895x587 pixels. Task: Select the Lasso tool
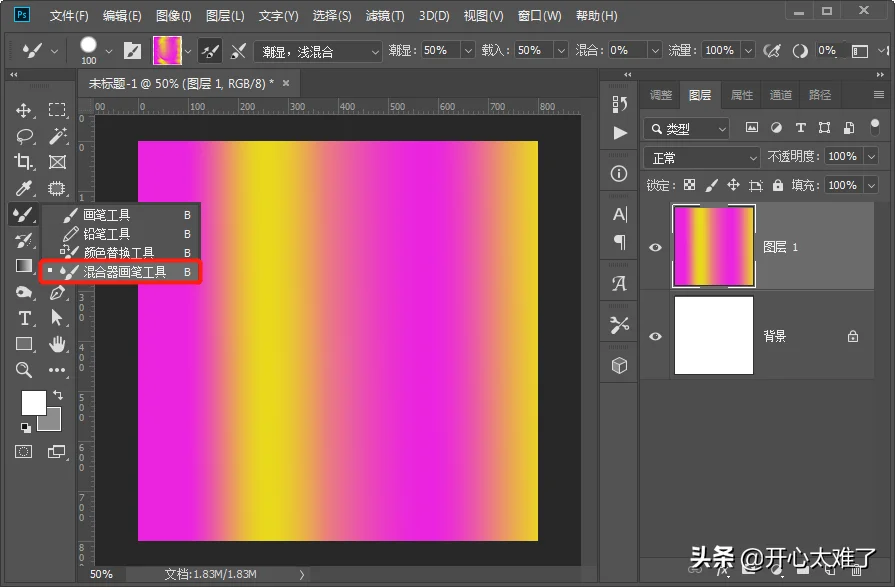pos(25,136)
